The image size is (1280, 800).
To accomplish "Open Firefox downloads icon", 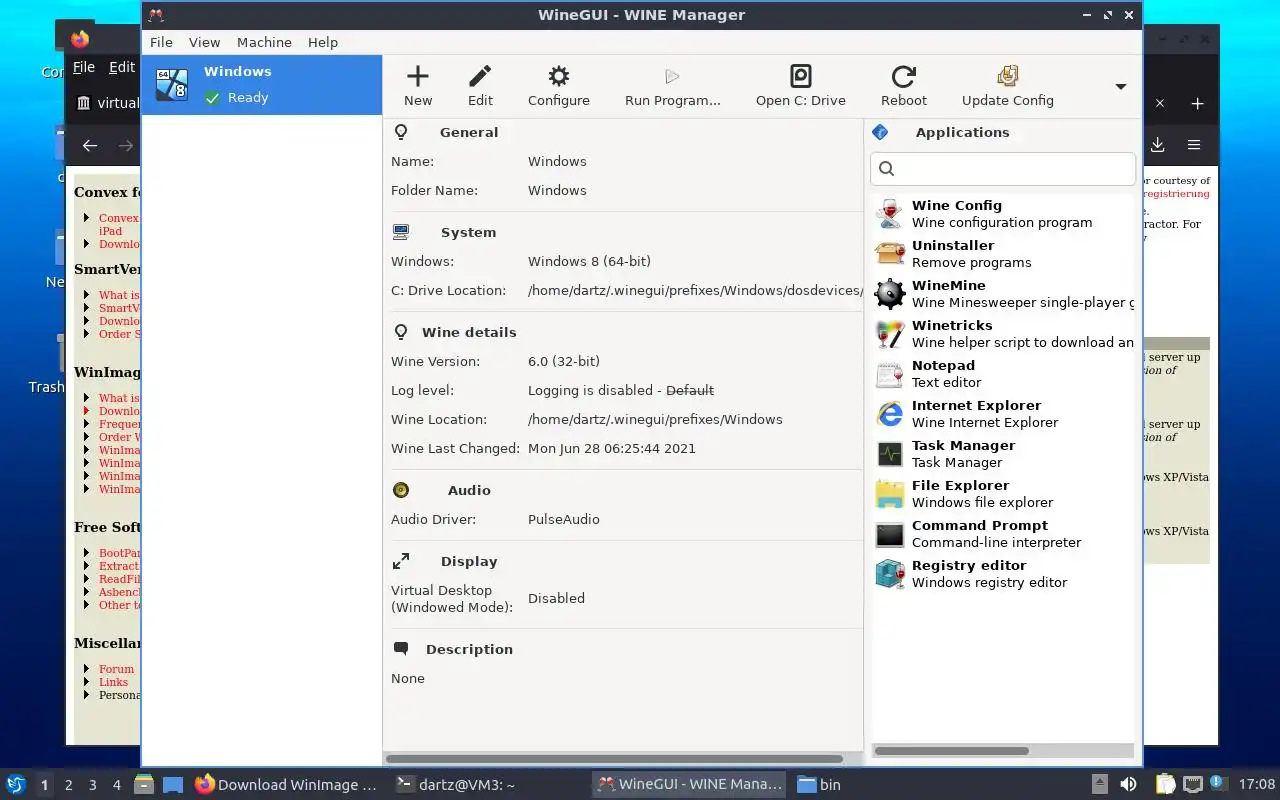I will (x=1157, y=145).
